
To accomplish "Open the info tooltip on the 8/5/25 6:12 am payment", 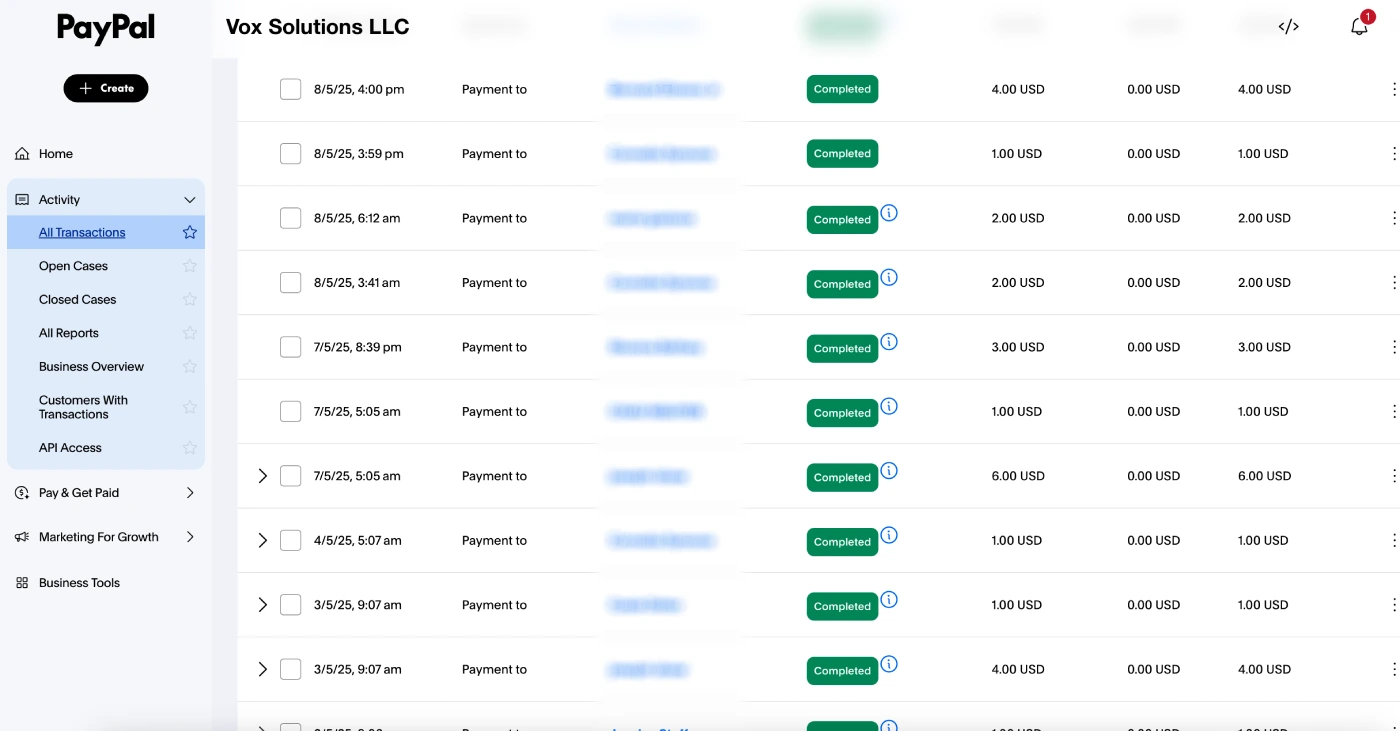I will pos(890,211).
